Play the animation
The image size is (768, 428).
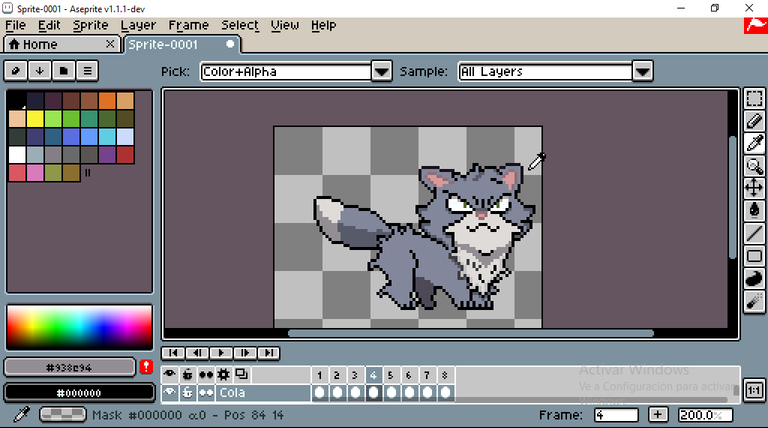point(221,353)
